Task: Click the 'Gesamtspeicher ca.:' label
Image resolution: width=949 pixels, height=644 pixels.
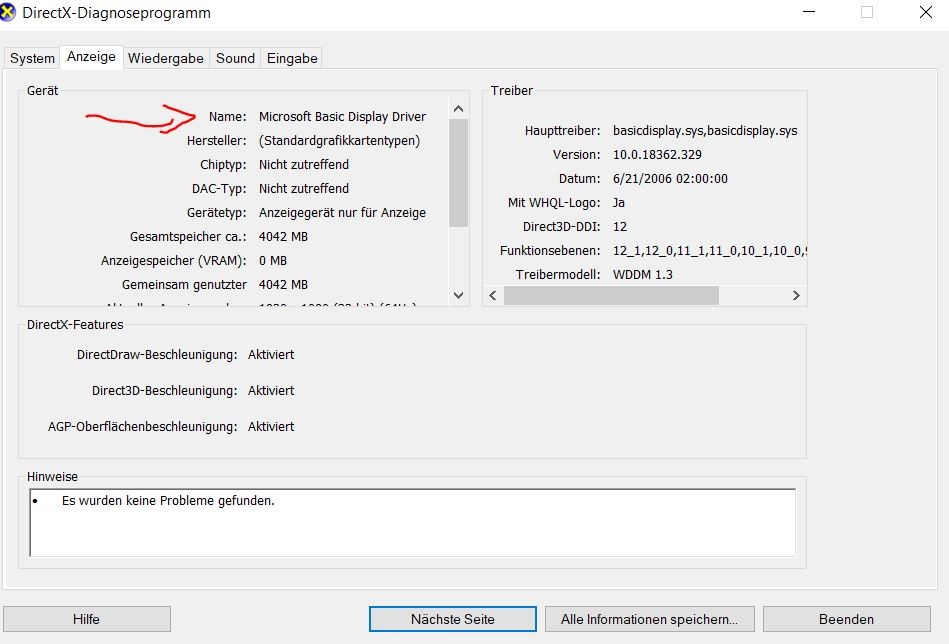Action: click(x=188, y=237)
